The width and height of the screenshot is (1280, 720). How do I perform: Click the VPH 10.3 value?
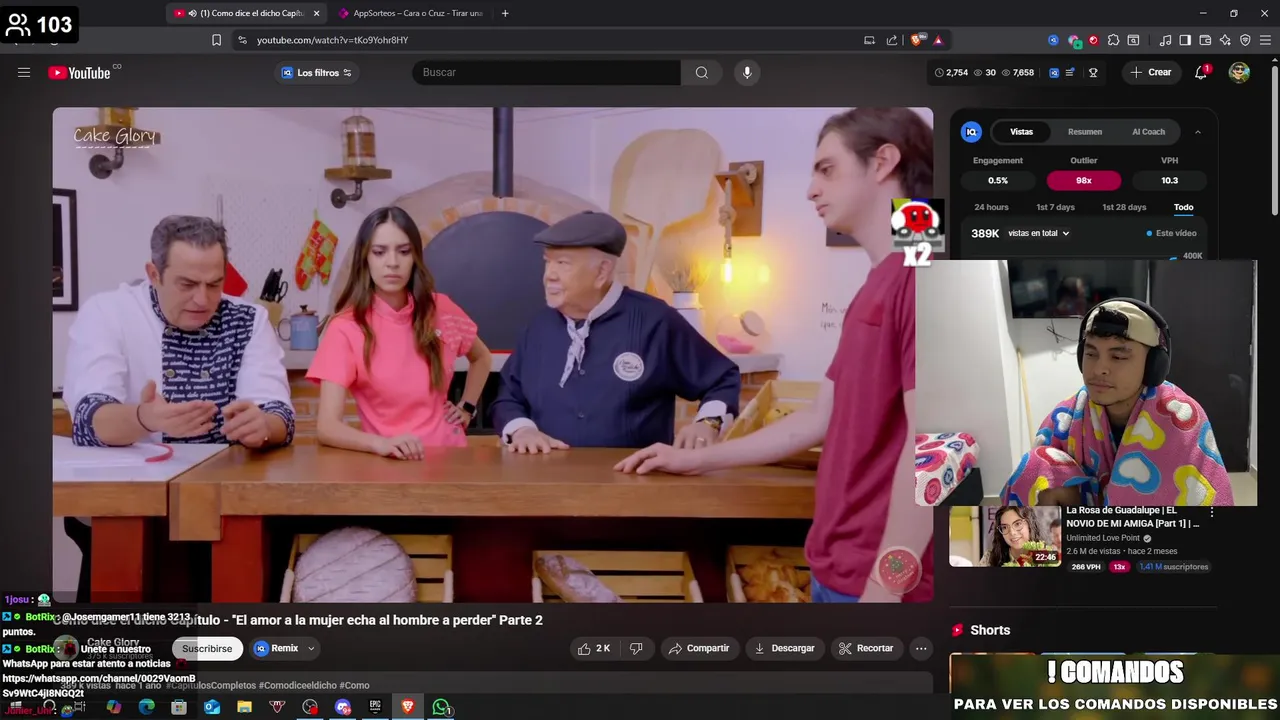point(1169,181)
